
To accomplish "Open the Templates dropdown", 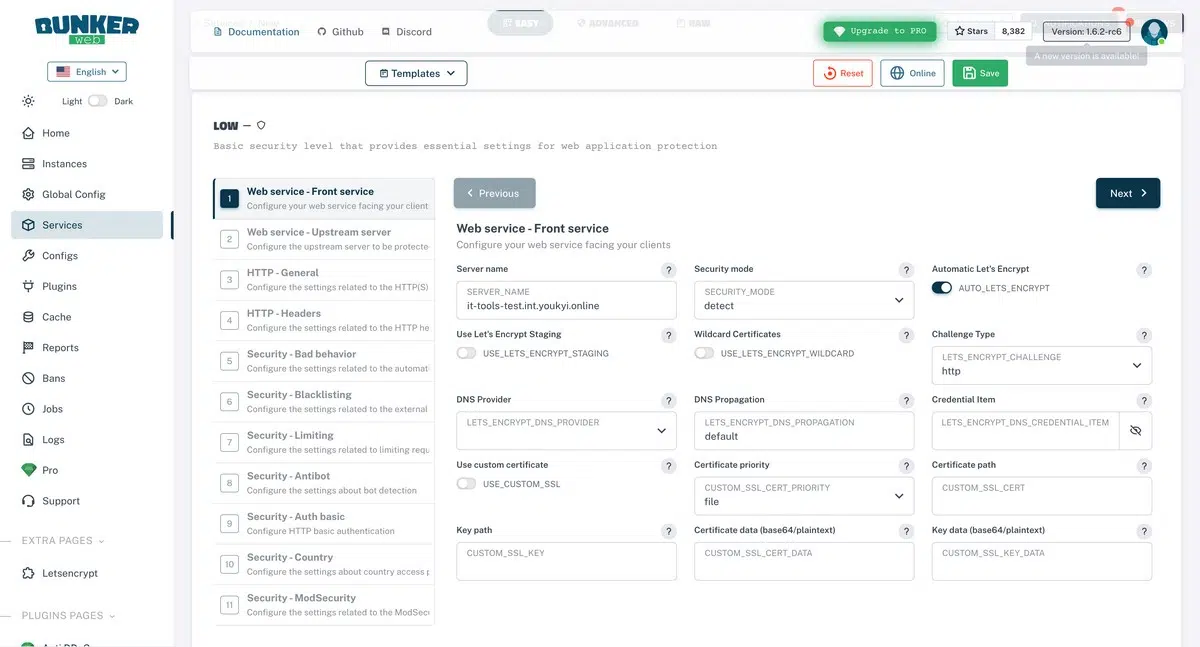I will click(416, 73).
